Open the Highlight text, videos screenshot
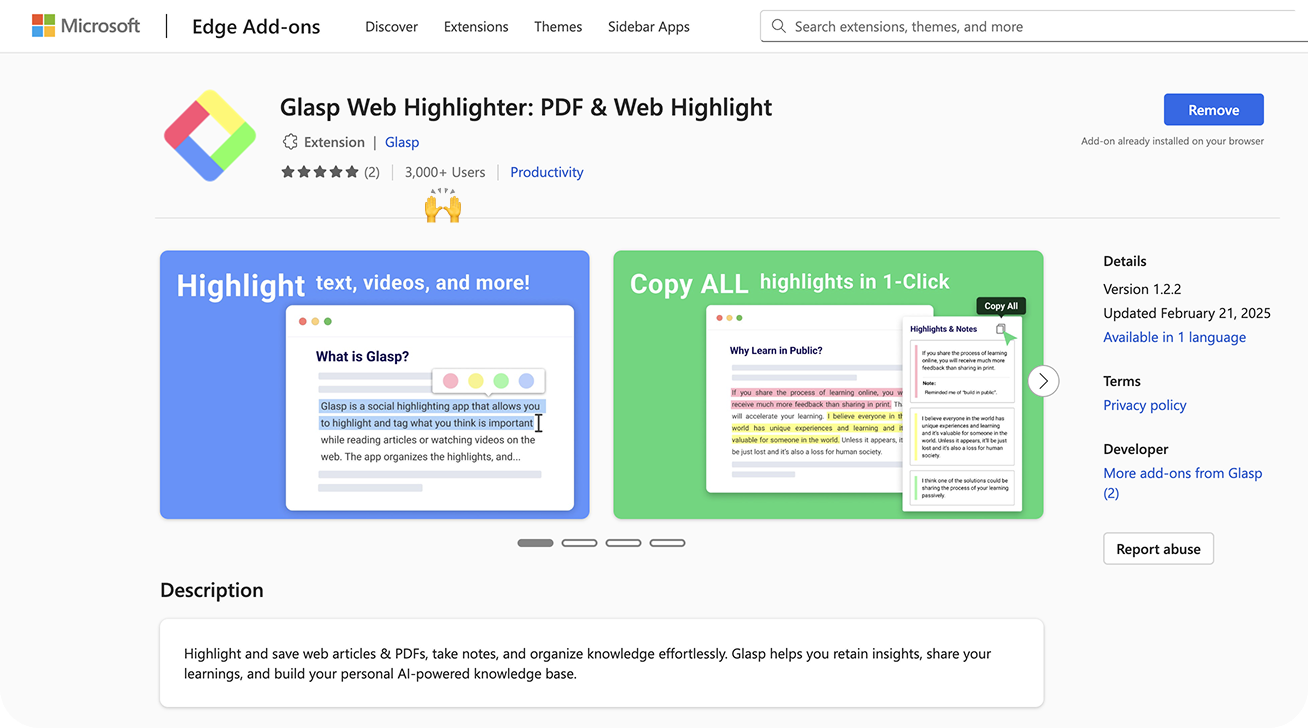The width and height of the screenshot is (1308, 728). 375,385
